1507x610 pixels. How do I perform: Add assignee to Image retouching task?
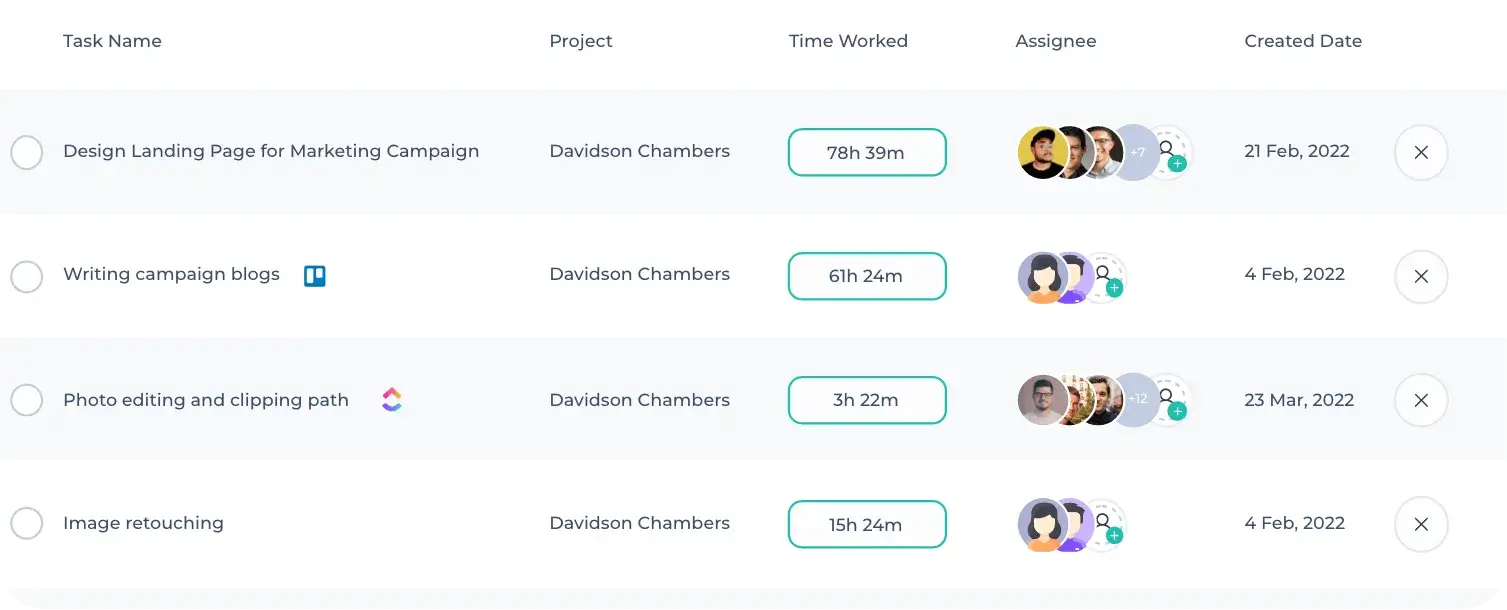coord(1104,525)
